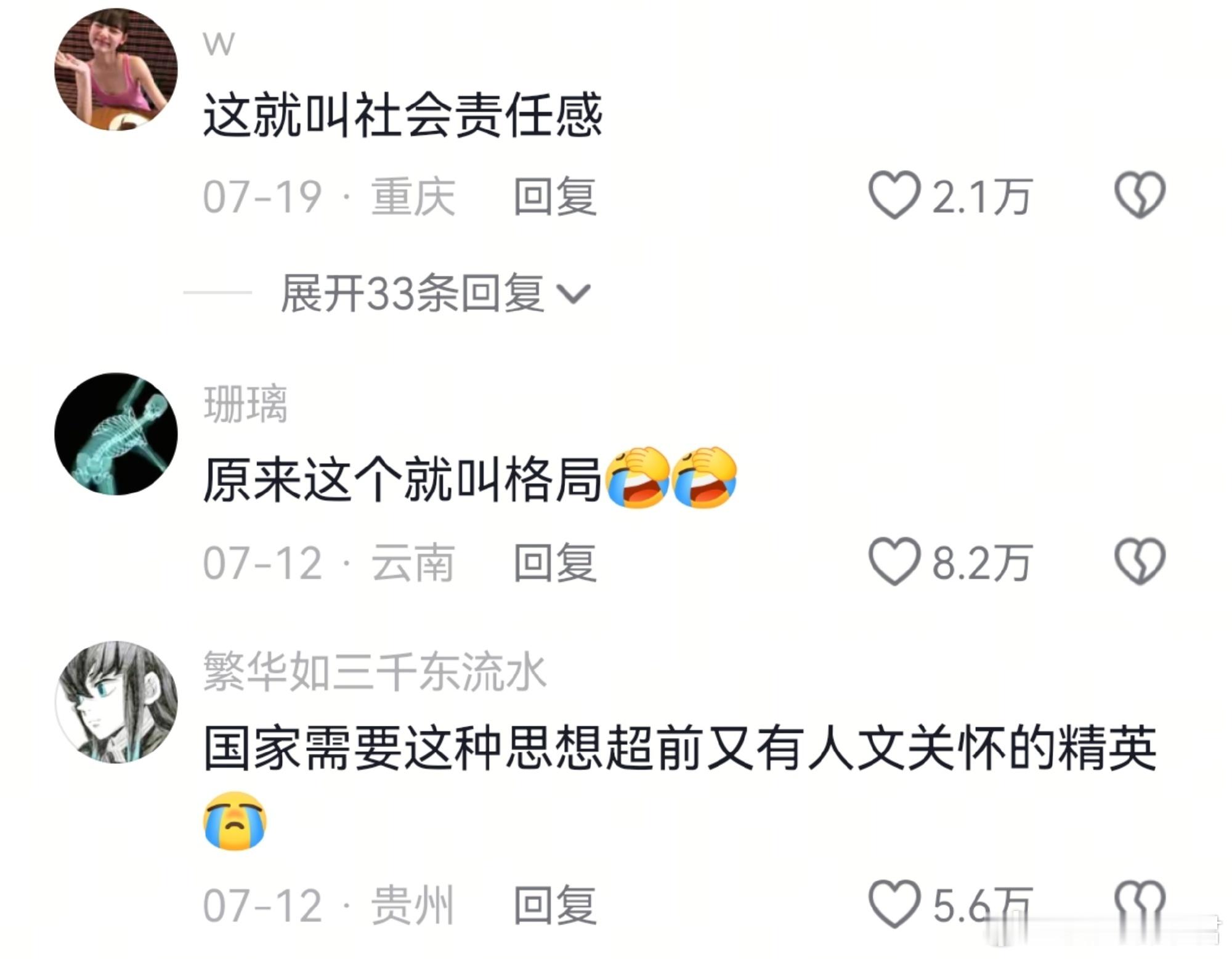Click chevron beside 展开33条回复

(x=573, y=294)
